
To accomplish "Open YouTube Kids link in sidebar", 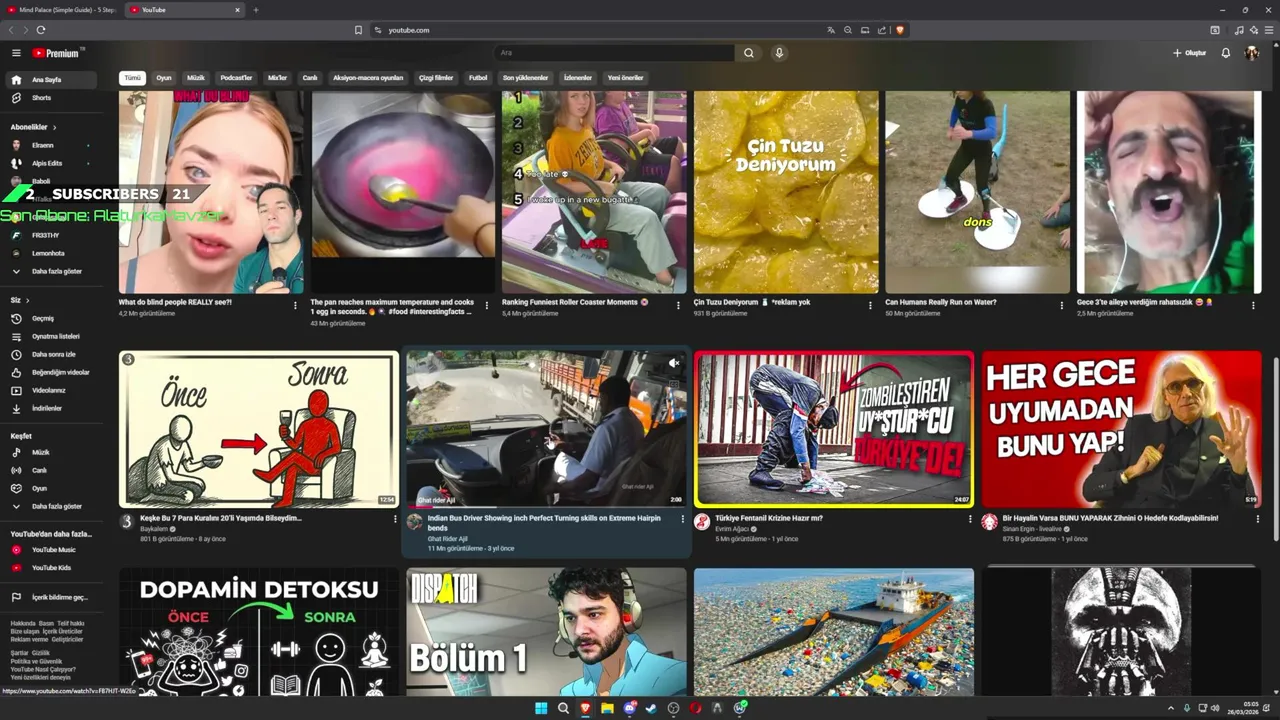I will (52, 568).
